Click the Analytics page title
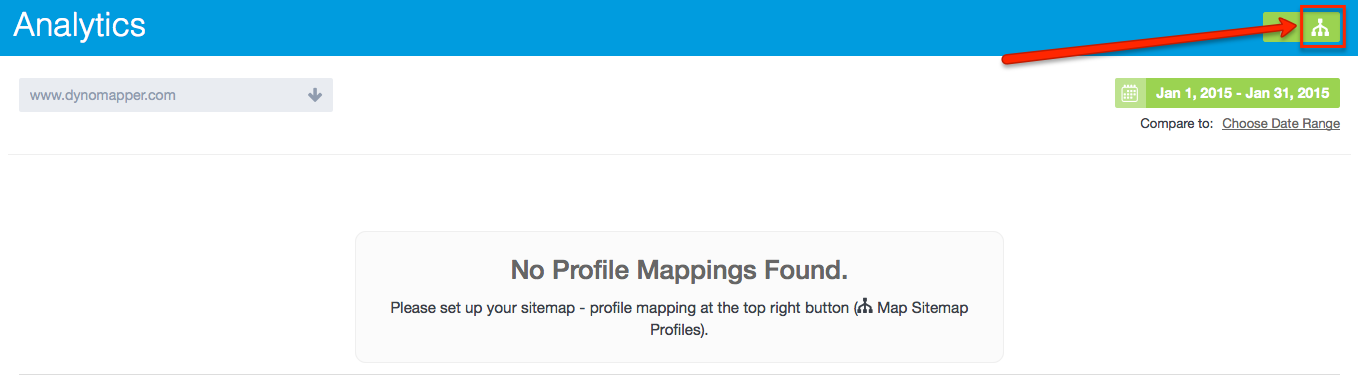Viewport: 1358px width, 376px height. click(80, 26)
